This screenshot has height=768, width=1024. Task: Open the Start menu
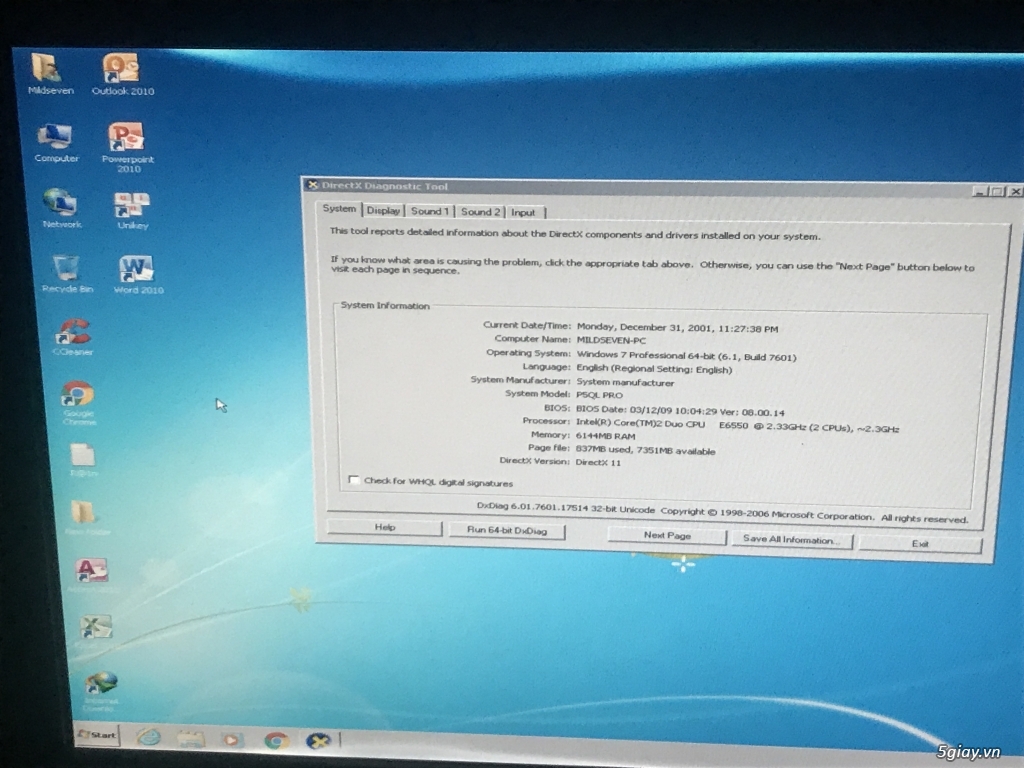tap(97, 735)
